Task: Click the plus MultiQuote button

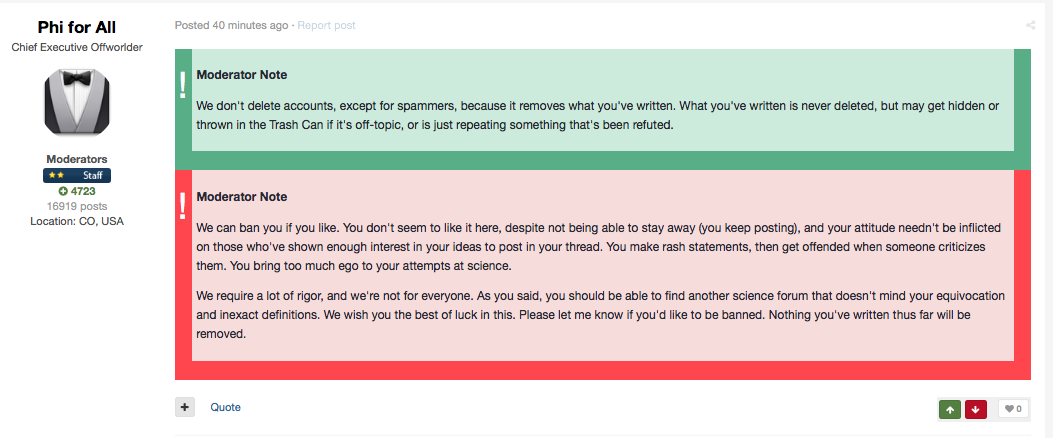Action: point(185,407)
